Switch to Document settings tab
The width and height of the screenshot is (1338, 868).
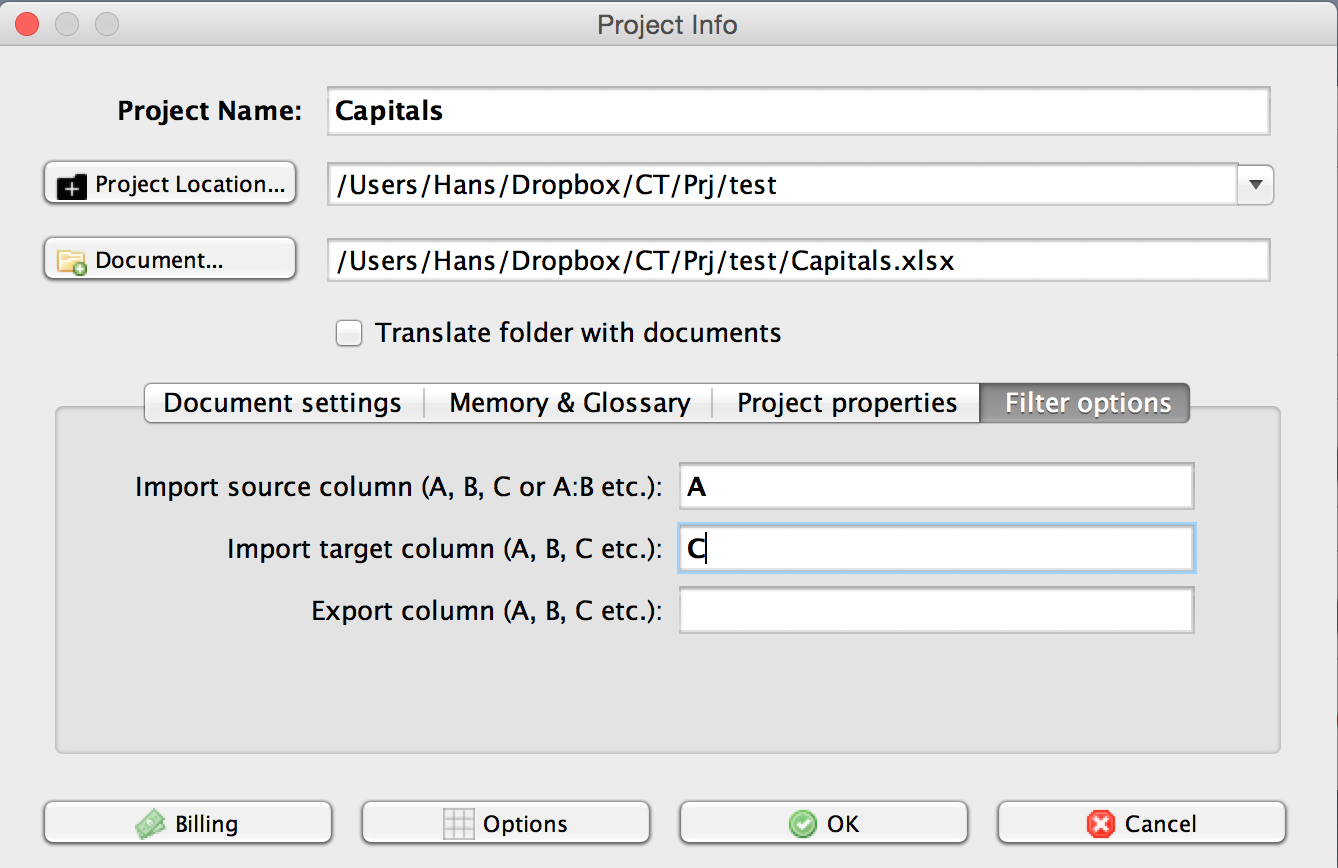pos(283,403)
